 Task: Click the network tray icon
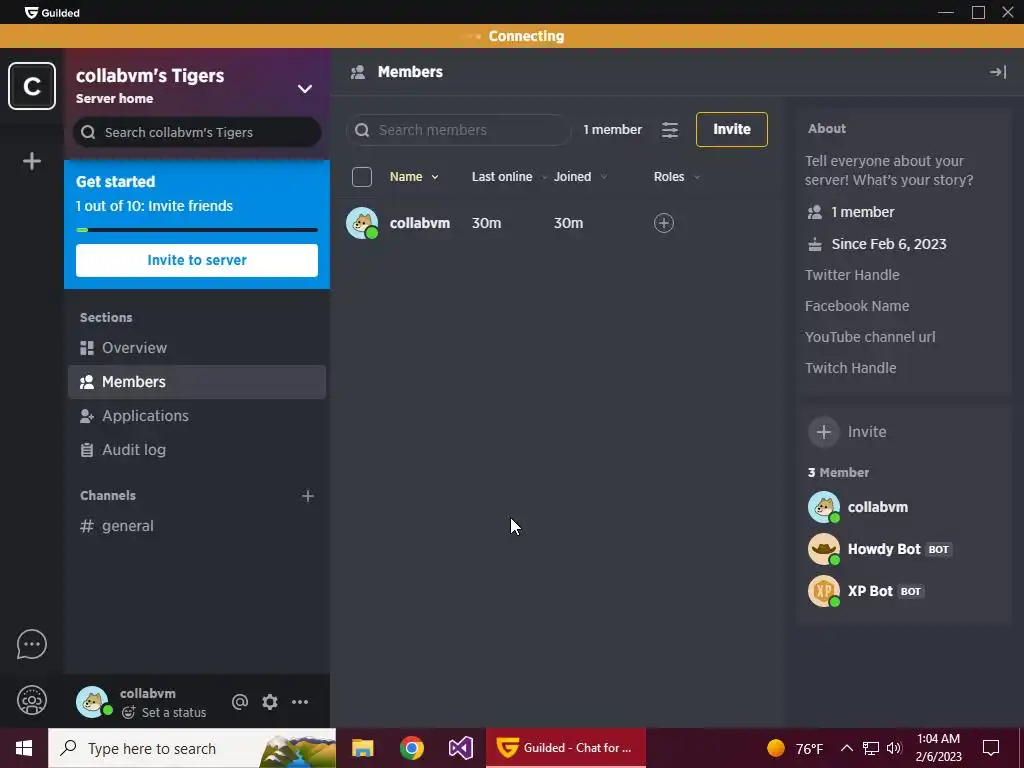coord(871,748)
